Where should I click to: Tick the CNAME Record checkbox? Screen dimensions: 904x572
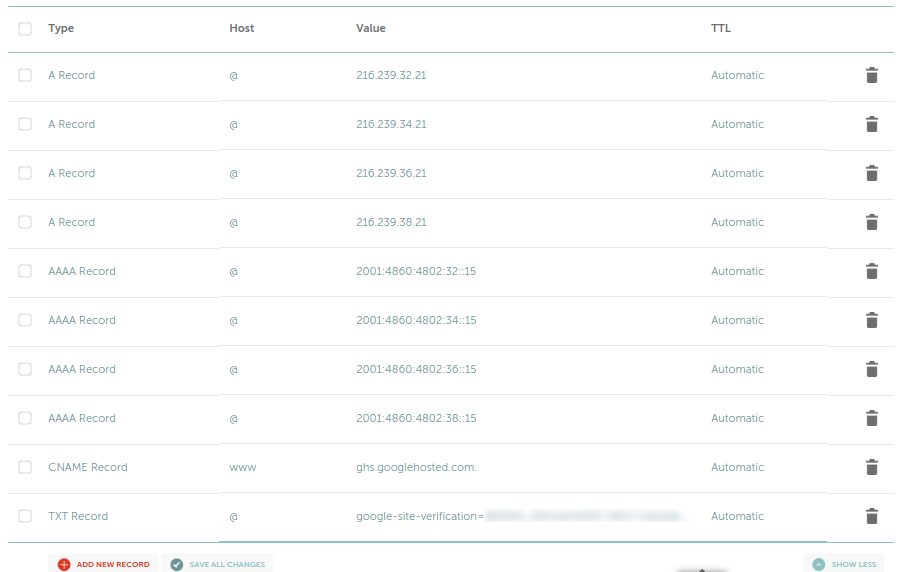point(25,467)
